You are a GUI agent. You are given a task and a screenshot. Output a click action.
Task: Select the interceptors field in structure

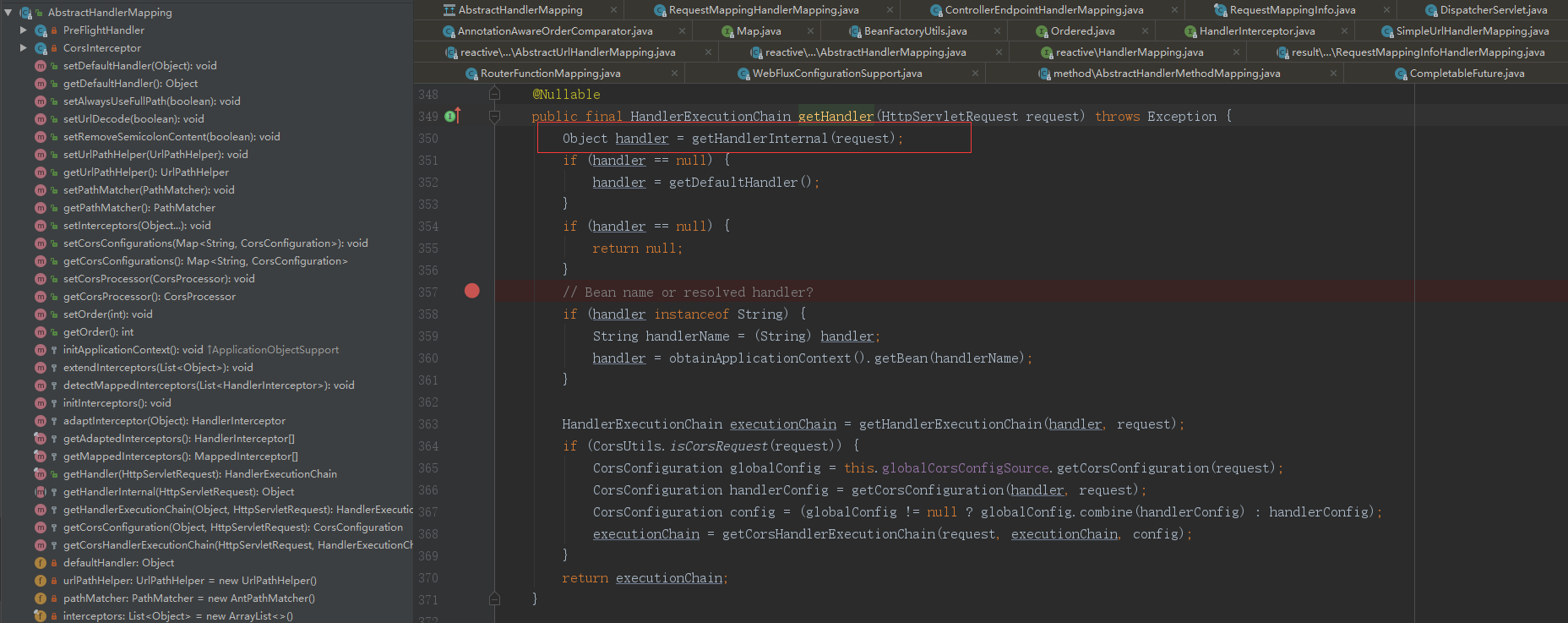[178, 616]
